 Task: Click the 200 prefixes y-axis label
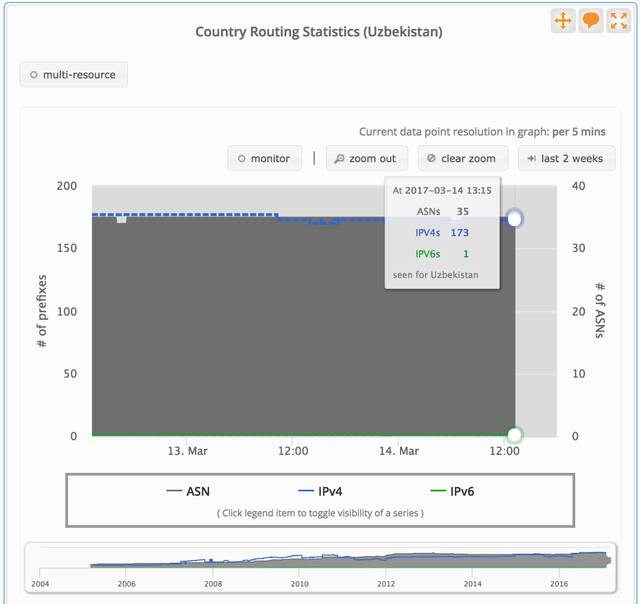67,186
